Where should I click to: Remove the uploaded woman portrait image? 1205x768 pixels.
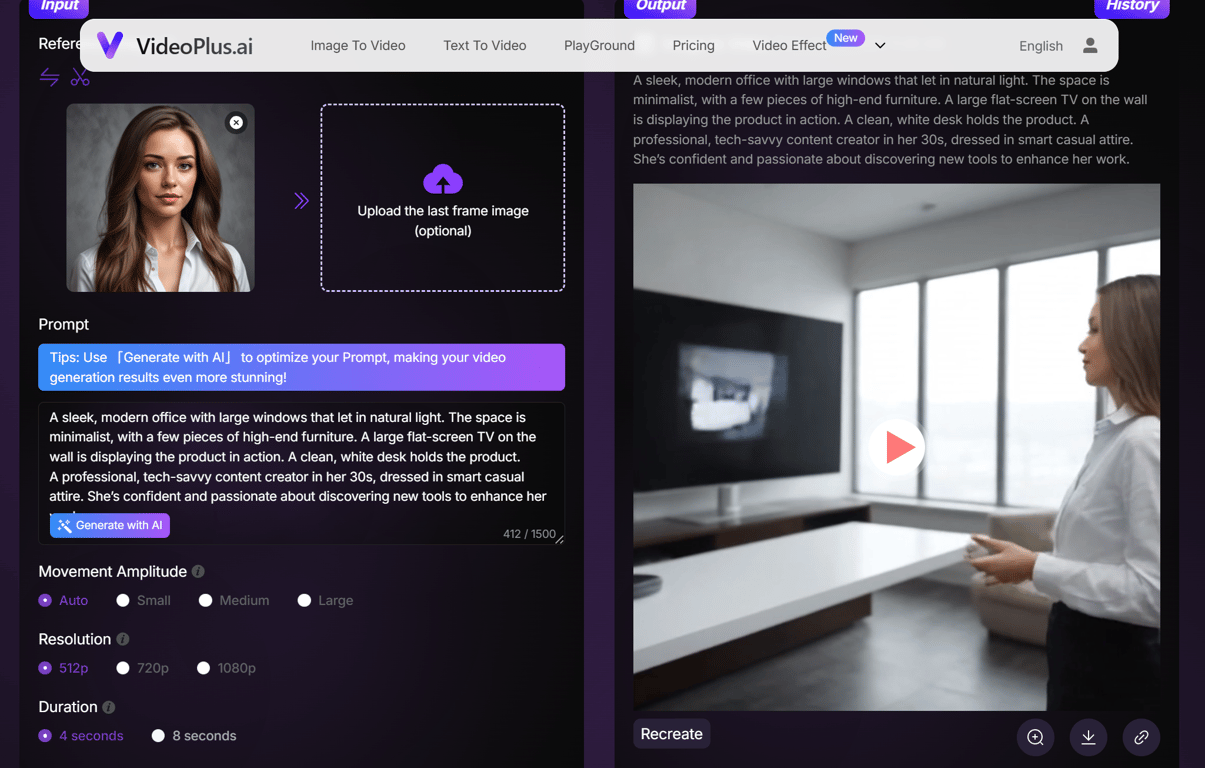pyautogui.click(x=236, y=122)
